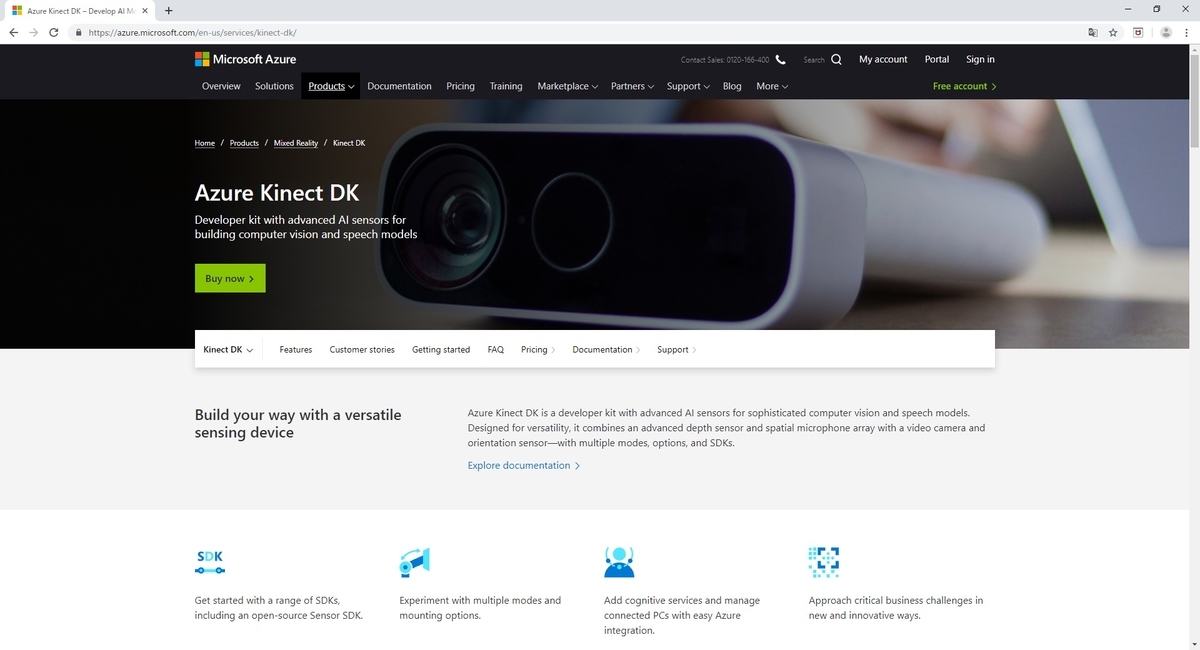Jump to Customer stories in sub-nav

point(362,350)
